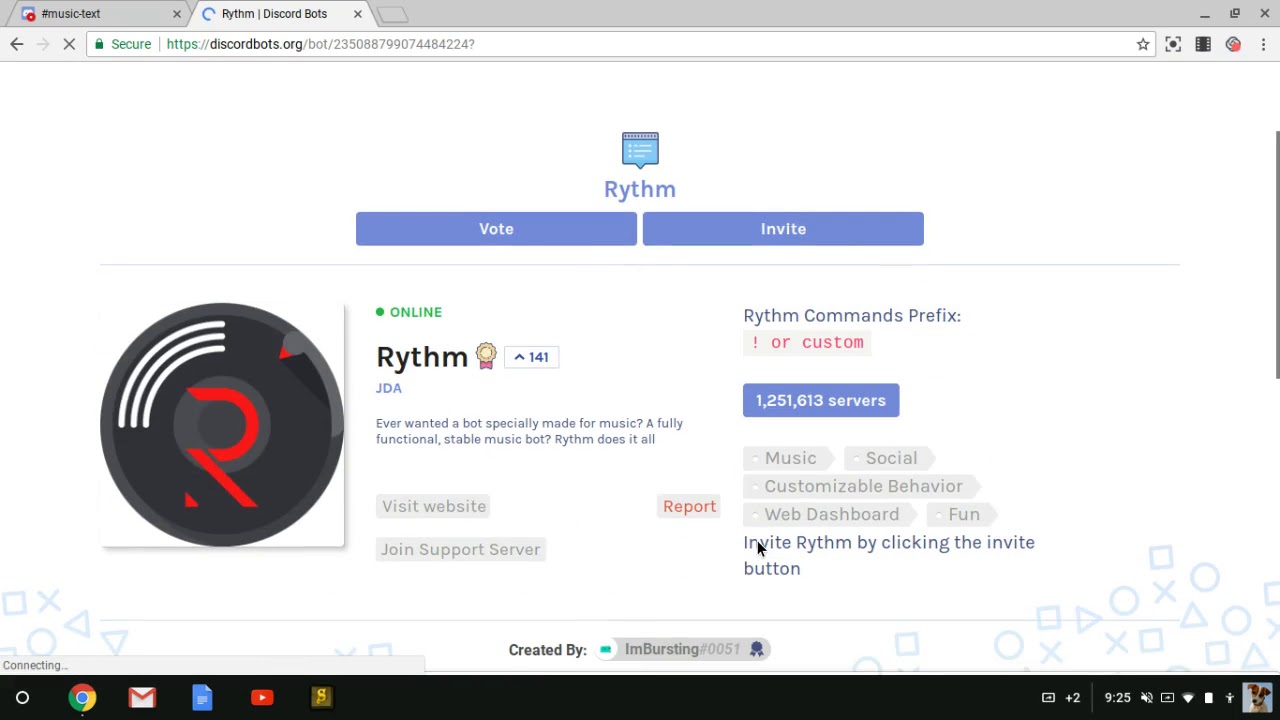Select the Music tag
This screenshot has width=1280, height=720.
[x=789, y=458]
